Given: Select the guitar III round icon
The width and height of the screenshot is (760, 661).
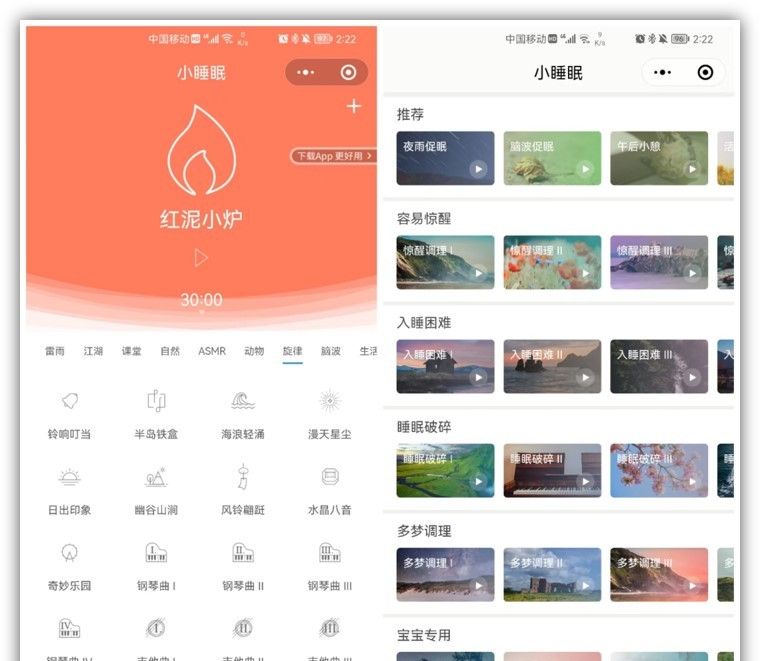Looking at the screenshot, I should tap(330, 628).
